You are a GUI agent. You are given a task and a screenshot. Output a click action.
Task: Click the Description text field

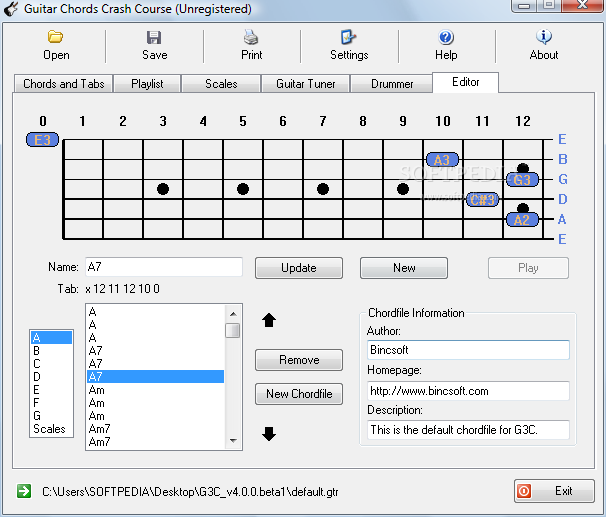468,430
